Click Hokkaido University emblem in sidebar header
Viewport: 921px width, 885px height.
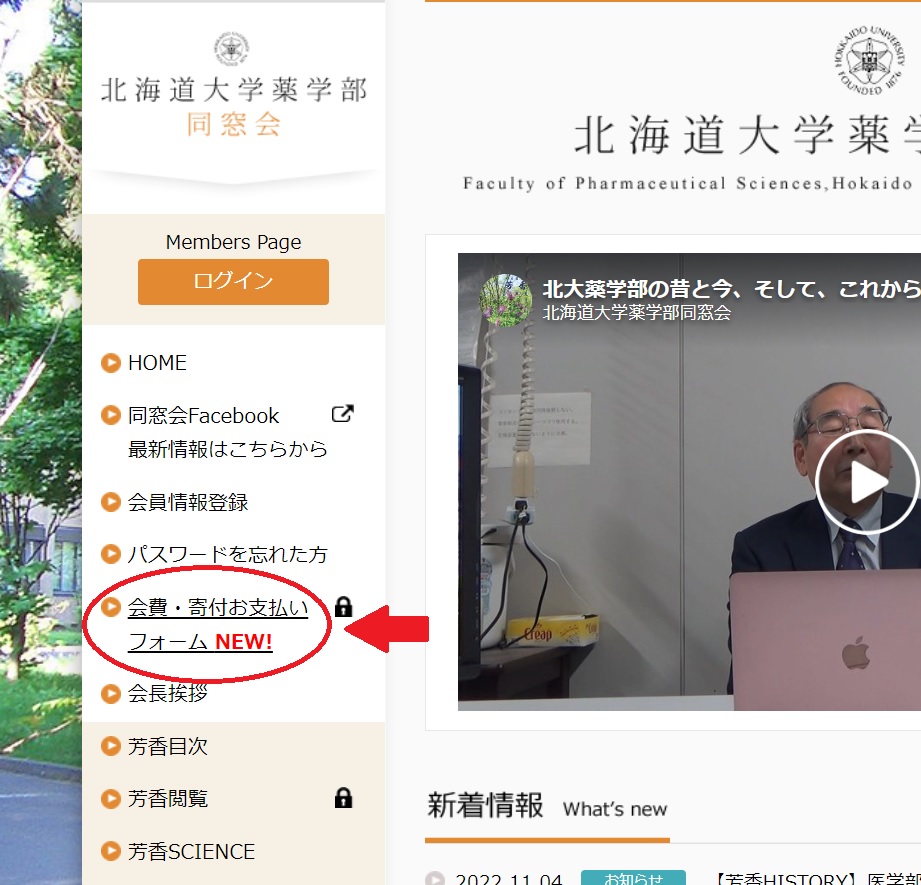(231, 49)
